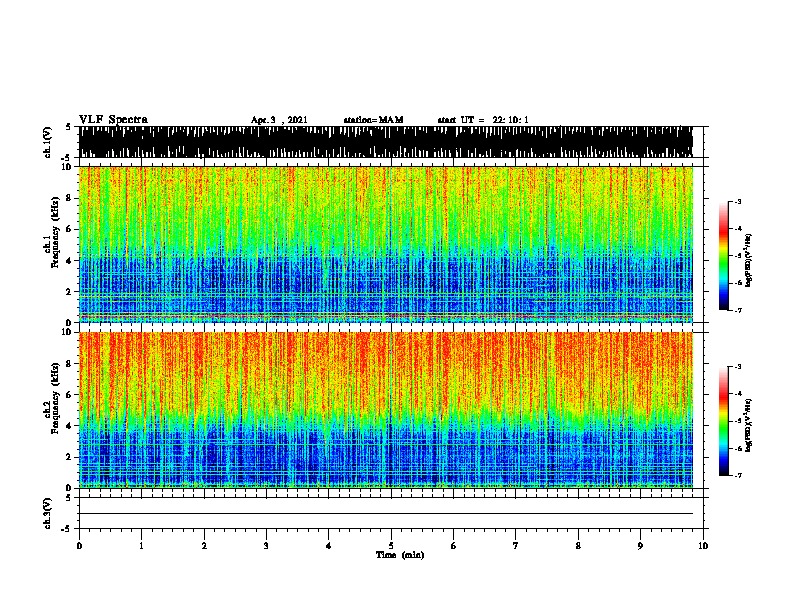Click the flat line in ch.3(V) panel
This screenshot has width=792, height=612.
[386, 514]
